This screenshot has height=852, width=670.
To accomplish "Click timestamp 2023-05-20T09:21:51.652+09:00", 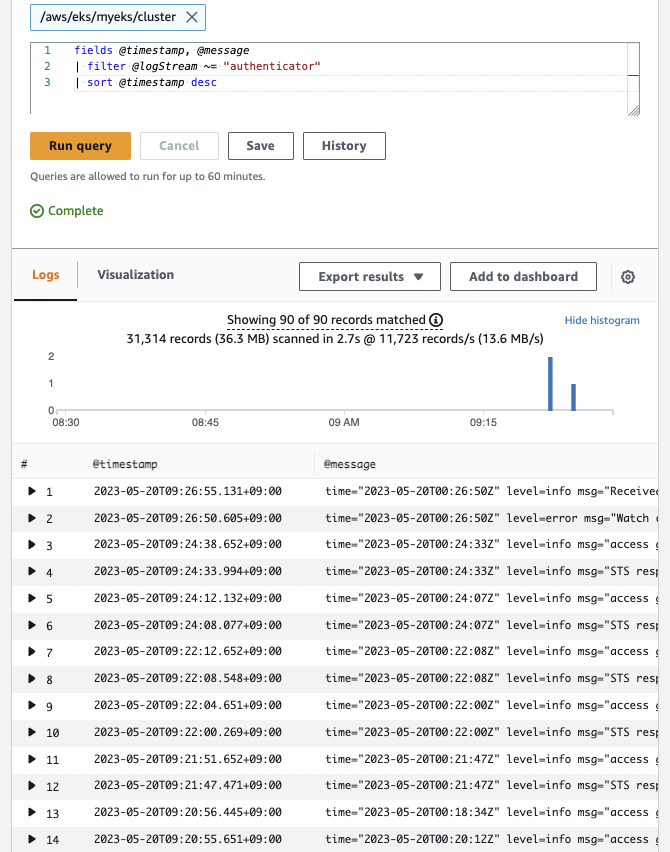I will pos(188,759).
